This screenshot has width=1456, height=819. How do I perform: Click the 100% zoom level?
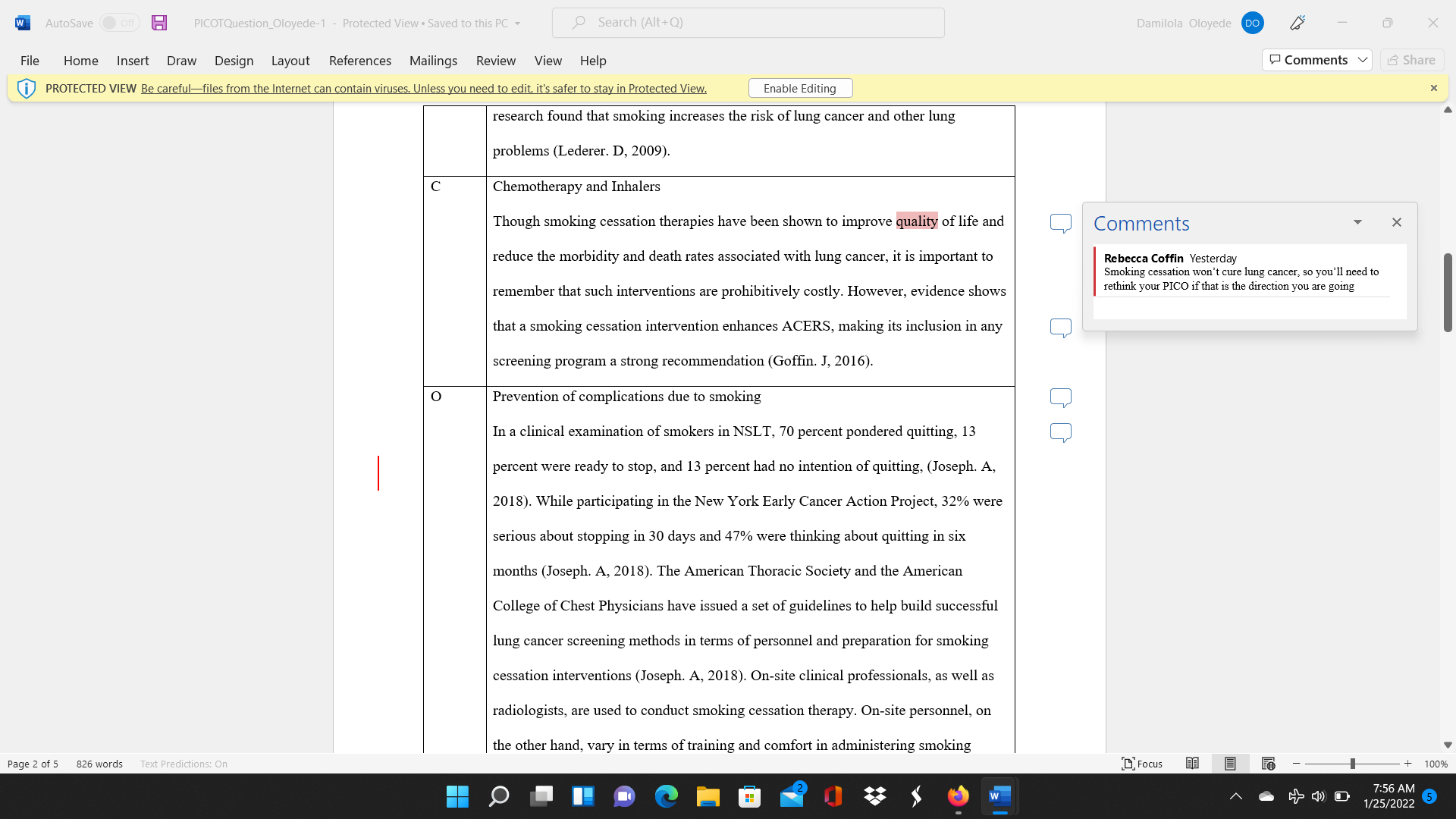(x=1436, y=764)
